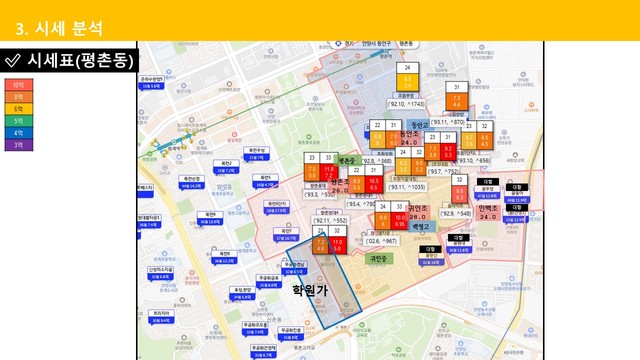Open the 평촌동 neighborhood selector in breadcrumb
Screen dimensions: 640x360
406,43
